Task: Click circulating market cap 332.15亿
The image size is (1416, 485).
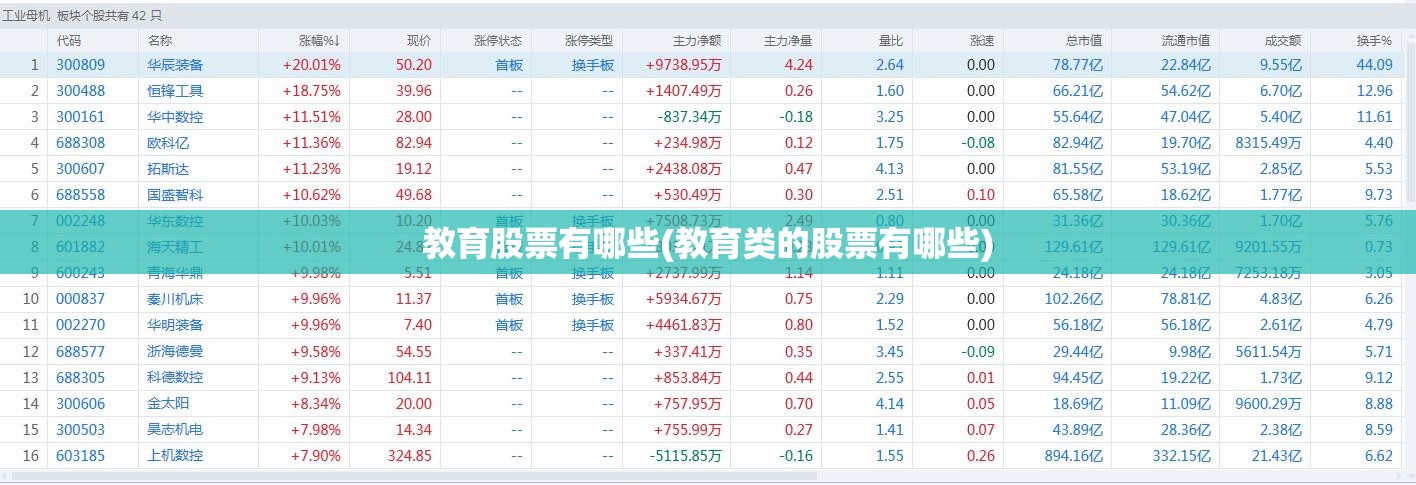Action: 1181,455
